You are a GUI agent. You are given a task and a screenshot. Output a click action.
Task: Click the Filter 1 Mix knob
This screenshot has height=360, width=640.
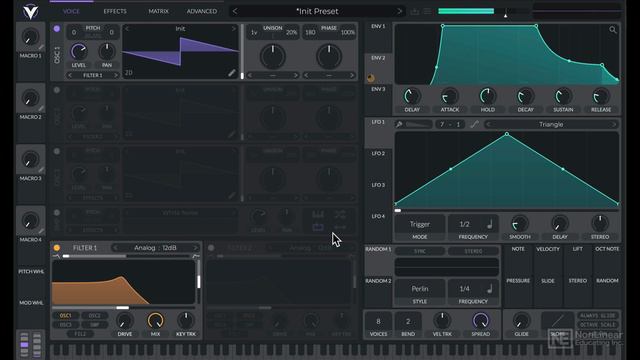click(155, 321)
